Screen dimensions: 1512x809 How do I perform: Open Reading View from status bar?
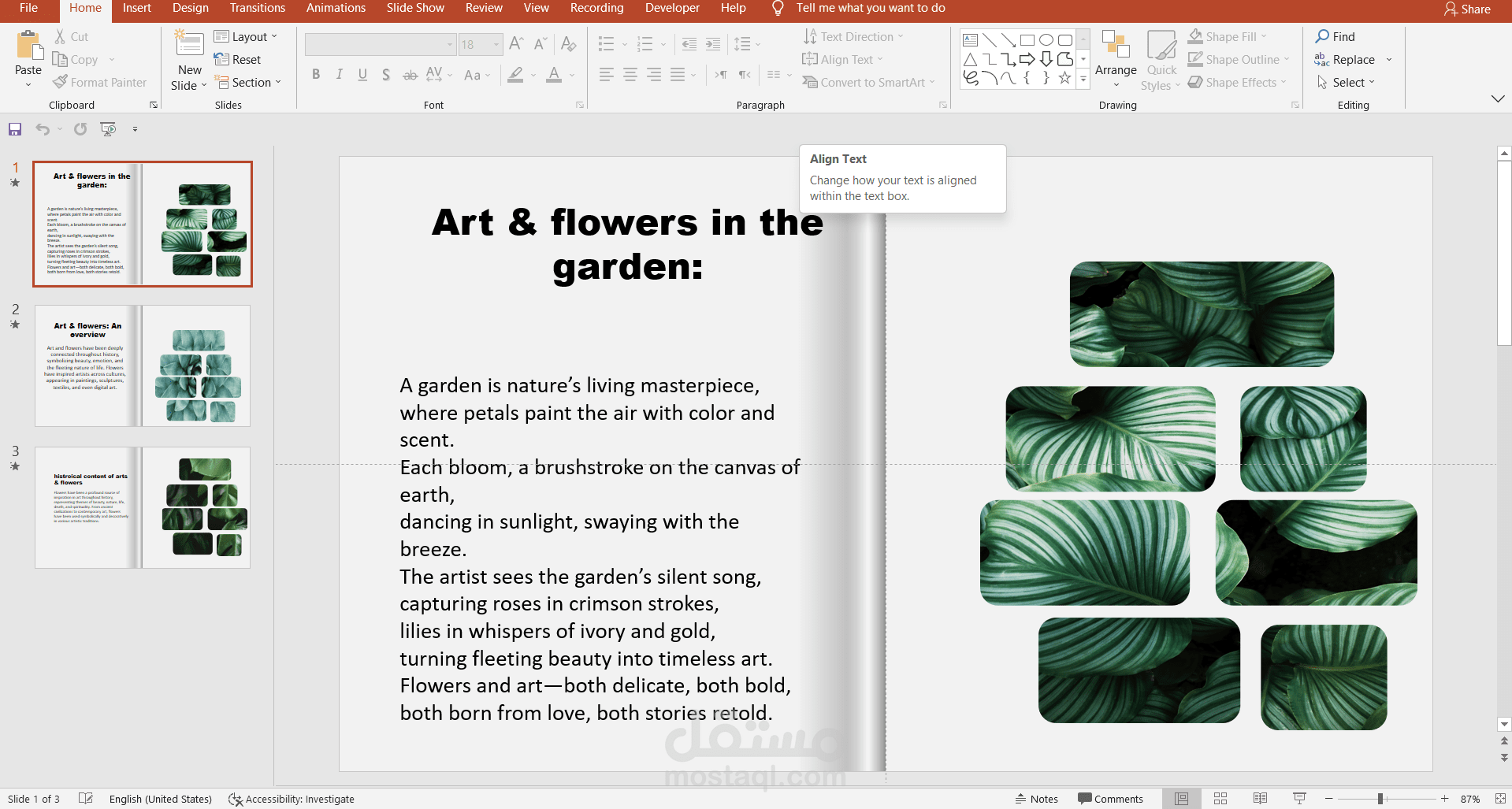(1260, 799)
